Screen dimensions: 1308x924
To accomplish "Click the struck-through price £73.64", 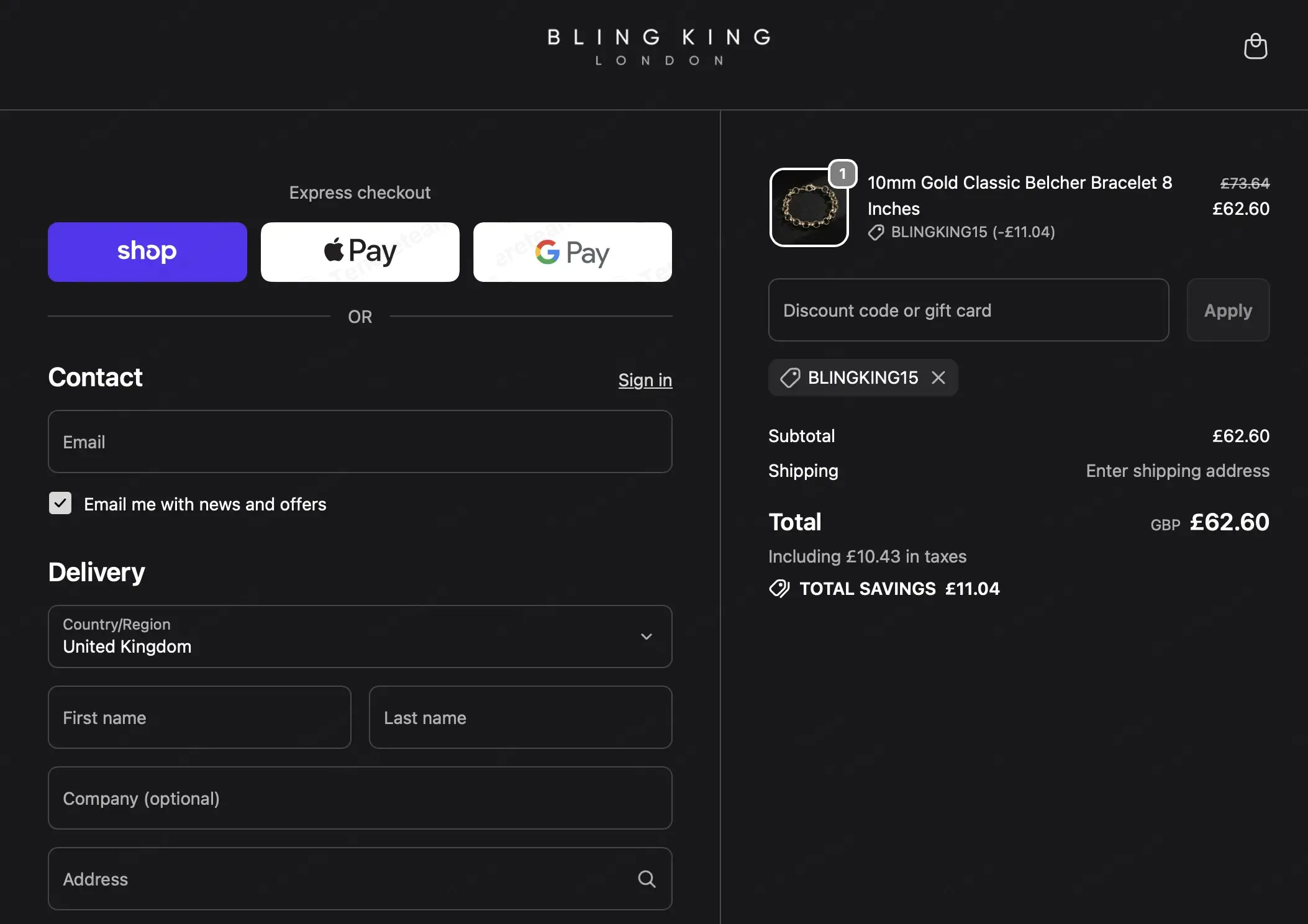I will (x=1245, y=183).
